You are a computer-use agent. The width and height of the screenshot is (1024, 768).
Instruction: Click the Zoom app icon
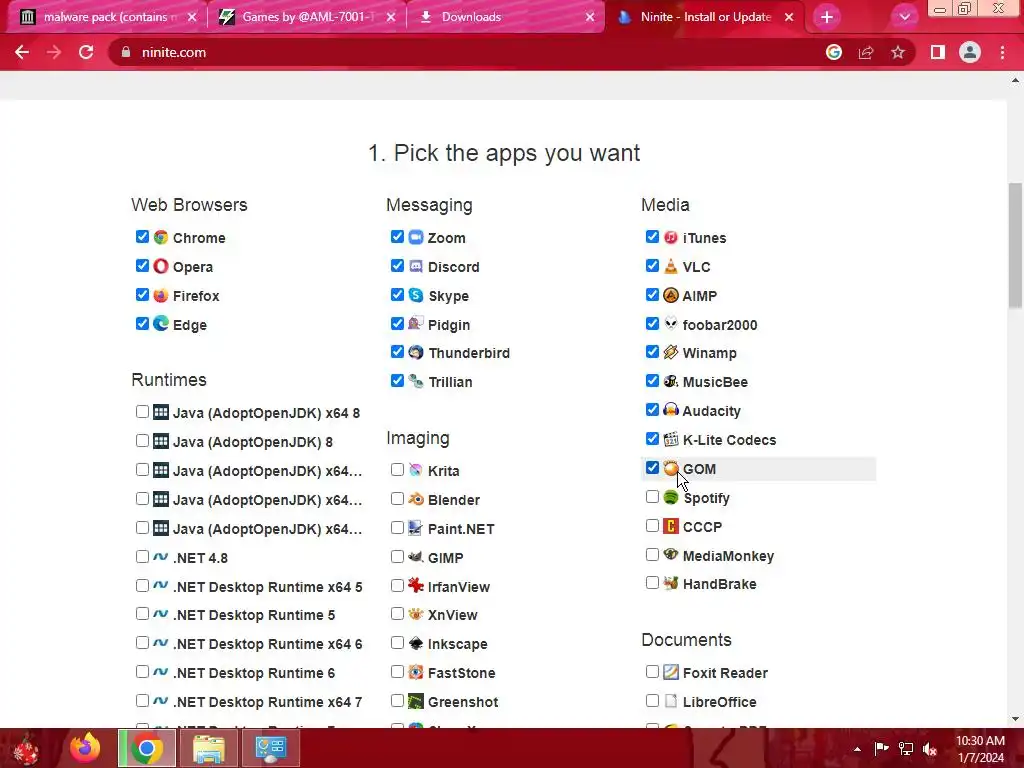coord(416,237)
